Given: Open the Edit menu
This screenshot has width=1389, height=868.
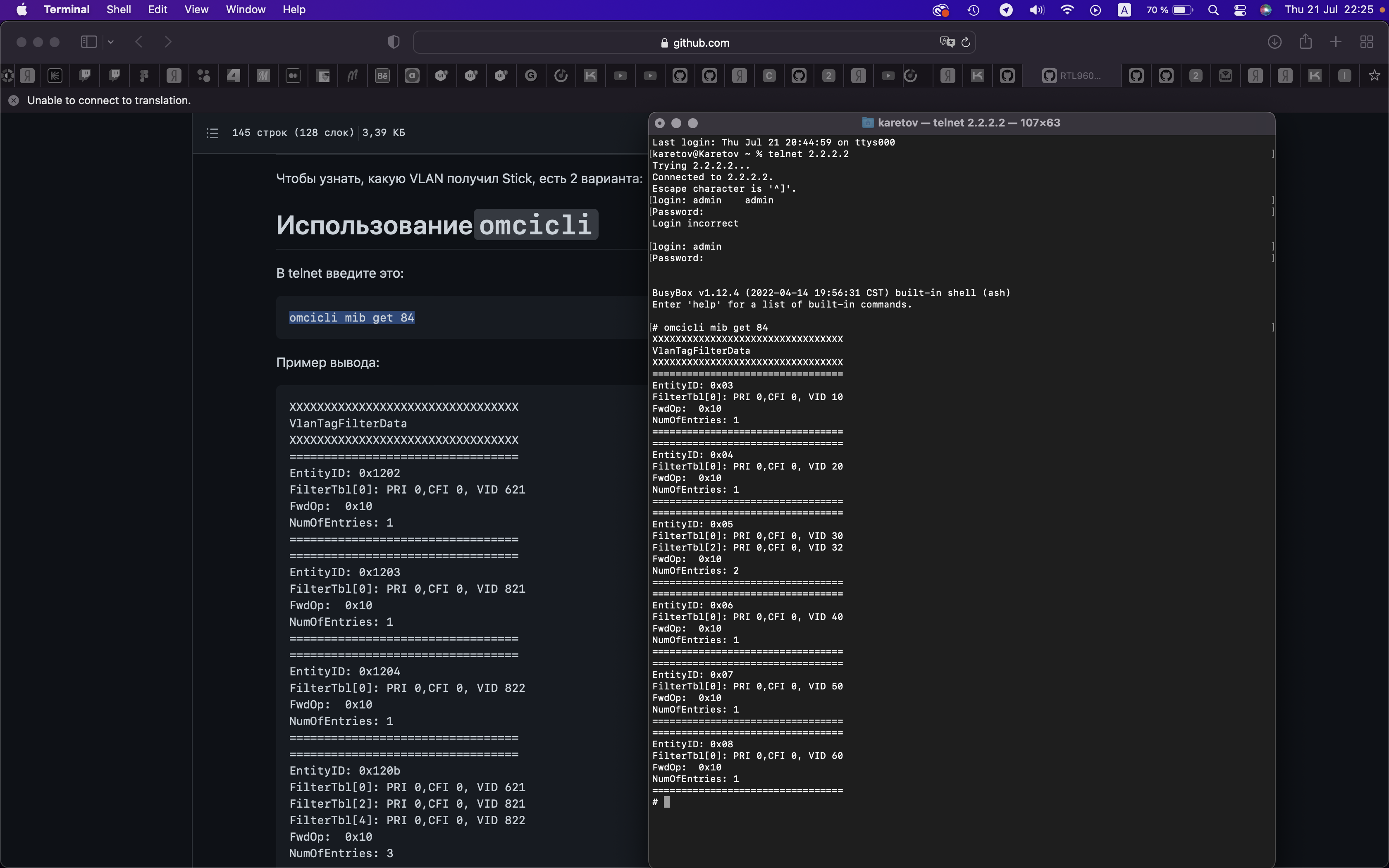Looking at the screenshot, I should coord(157,10).
